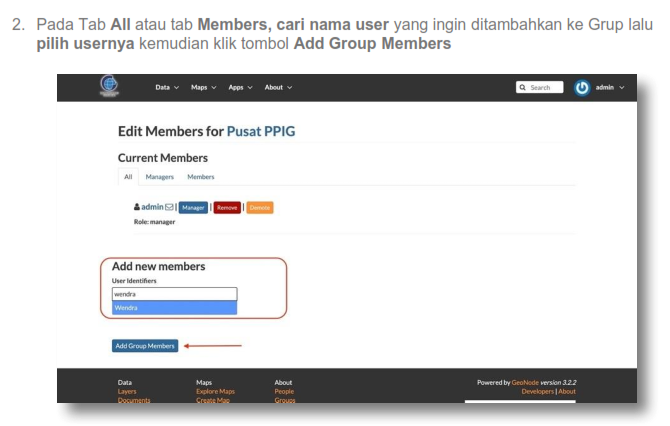Click the orange Demote button
The width and height of the screenshot is (670, 426).
(x=260, y=207)
